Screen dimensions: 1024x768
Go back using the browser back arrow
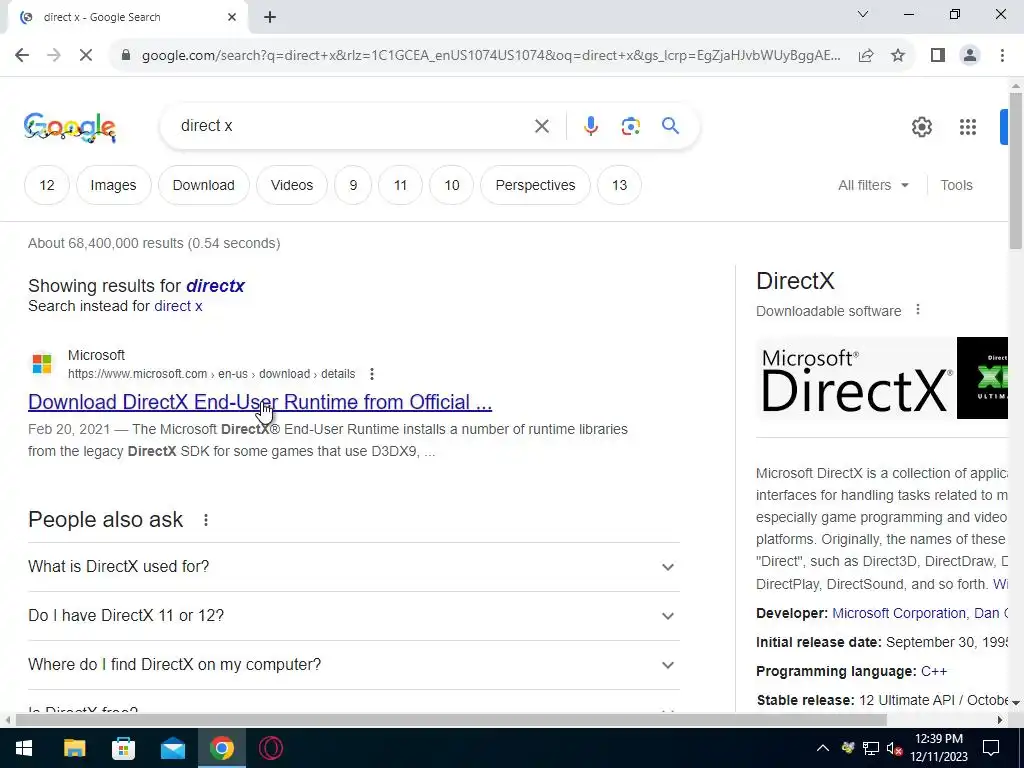(x=22, y=55)
